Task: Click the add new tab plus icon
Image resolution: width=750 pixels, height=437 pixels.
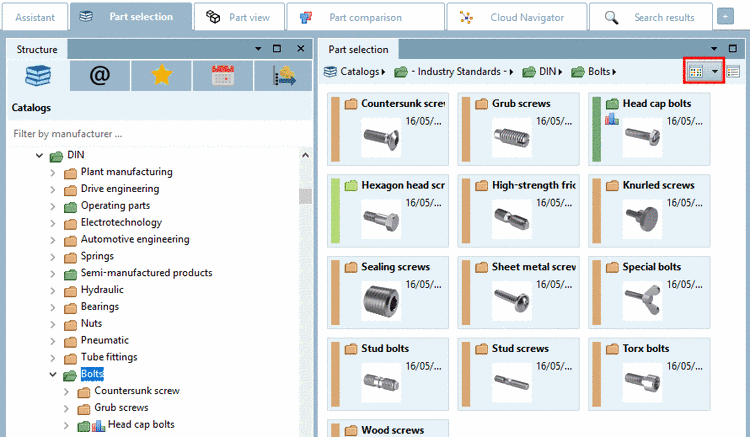Action: pos(725,17)
